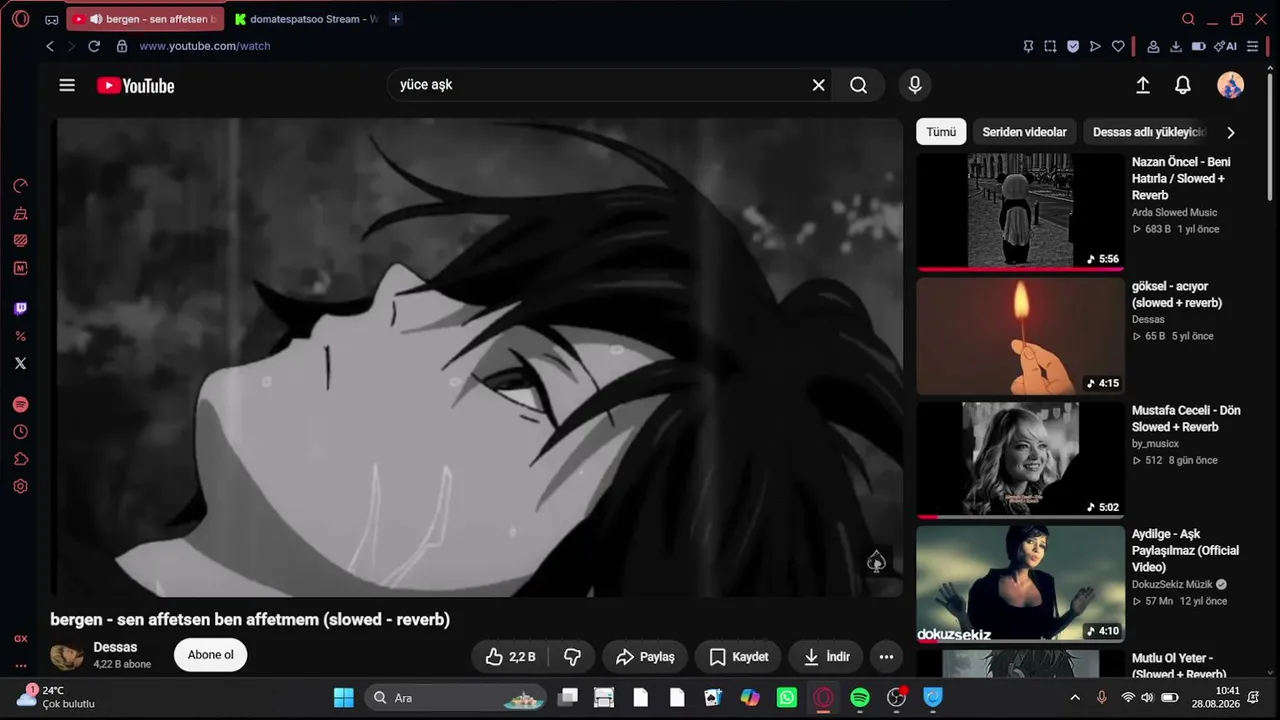Open the YouTube create upload button
The image size is (1280, 720).
tap(1143, 85)
